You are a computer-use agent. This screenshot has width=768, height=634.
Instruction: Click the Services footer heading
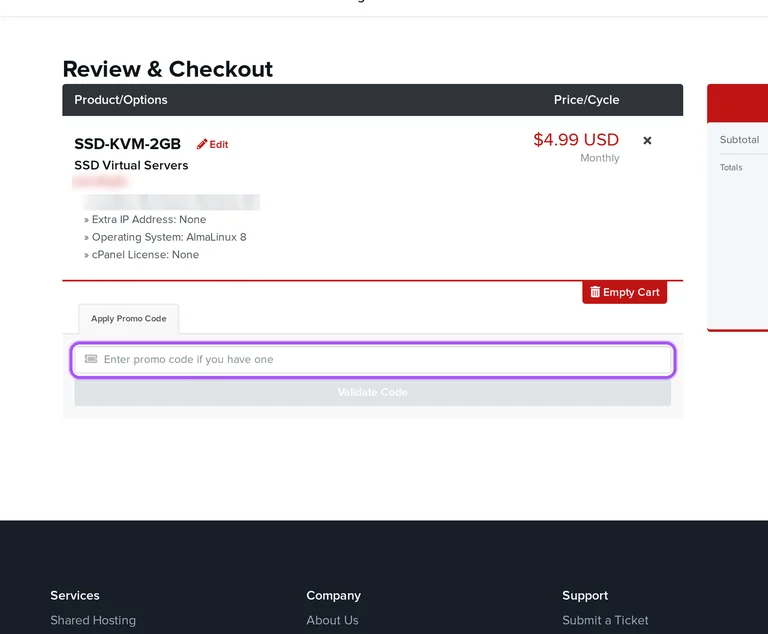[x=75, y=595]
